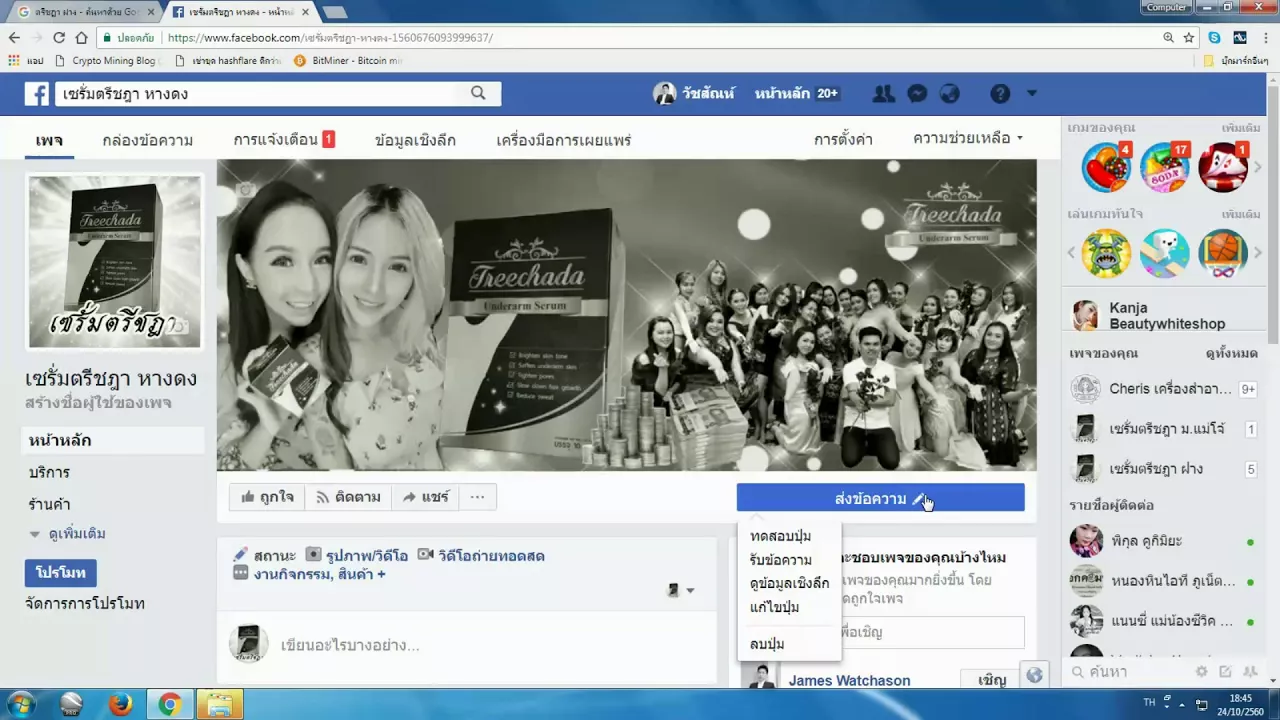Select รับข้อความ from the button menu
Viewport: 1280px width, 720px height.
coord(780,560)
